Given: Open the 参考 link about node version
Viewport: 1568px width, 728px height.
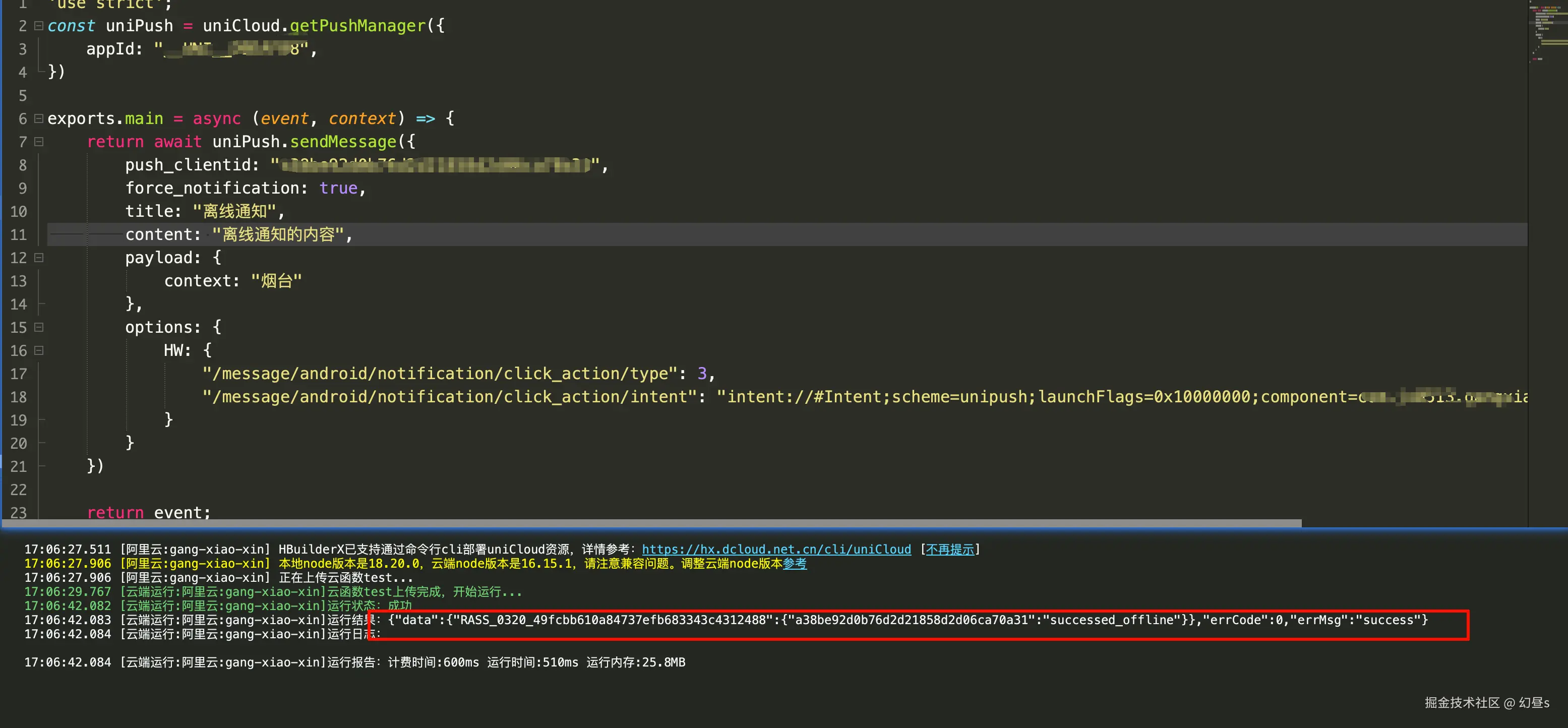Looking at the screenshot, I should coord(795,564).
